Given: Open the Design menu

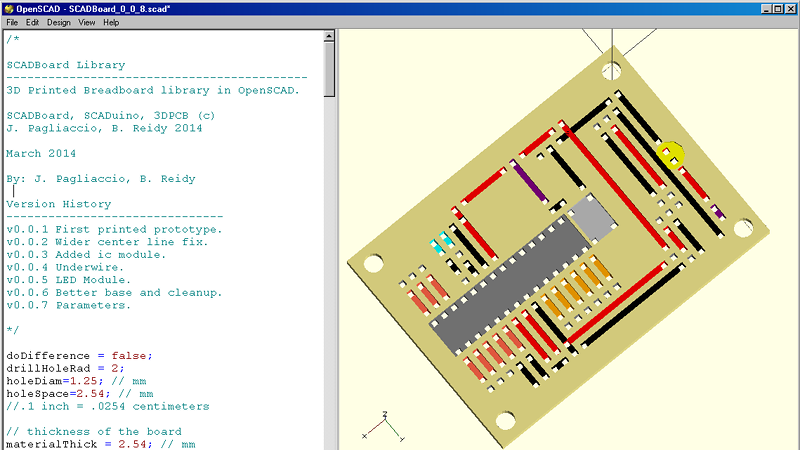Looking at the screenshot, I should point(58,22).
